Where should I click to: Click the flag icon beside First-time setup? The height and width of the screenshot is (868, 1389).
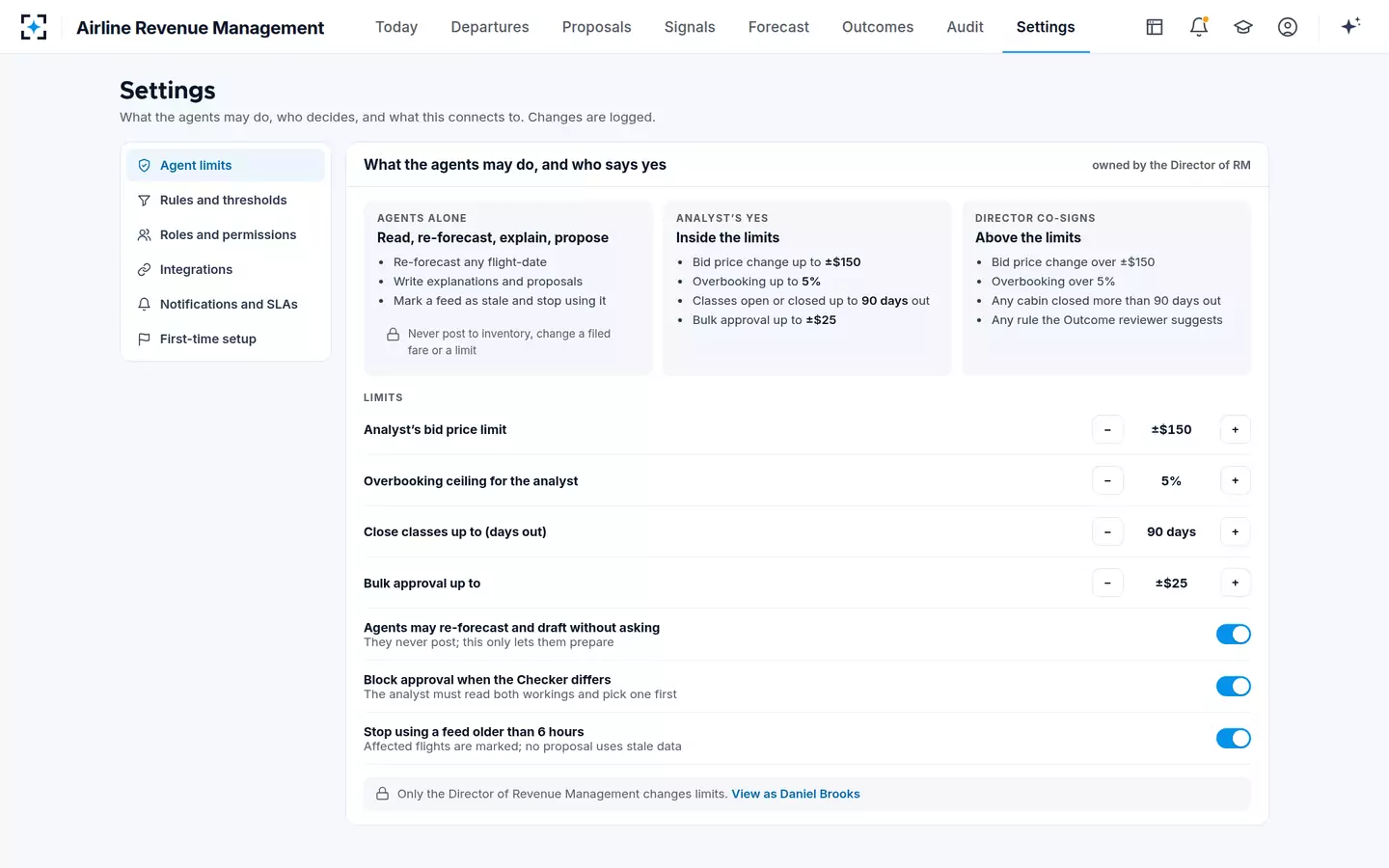[144, 339]
